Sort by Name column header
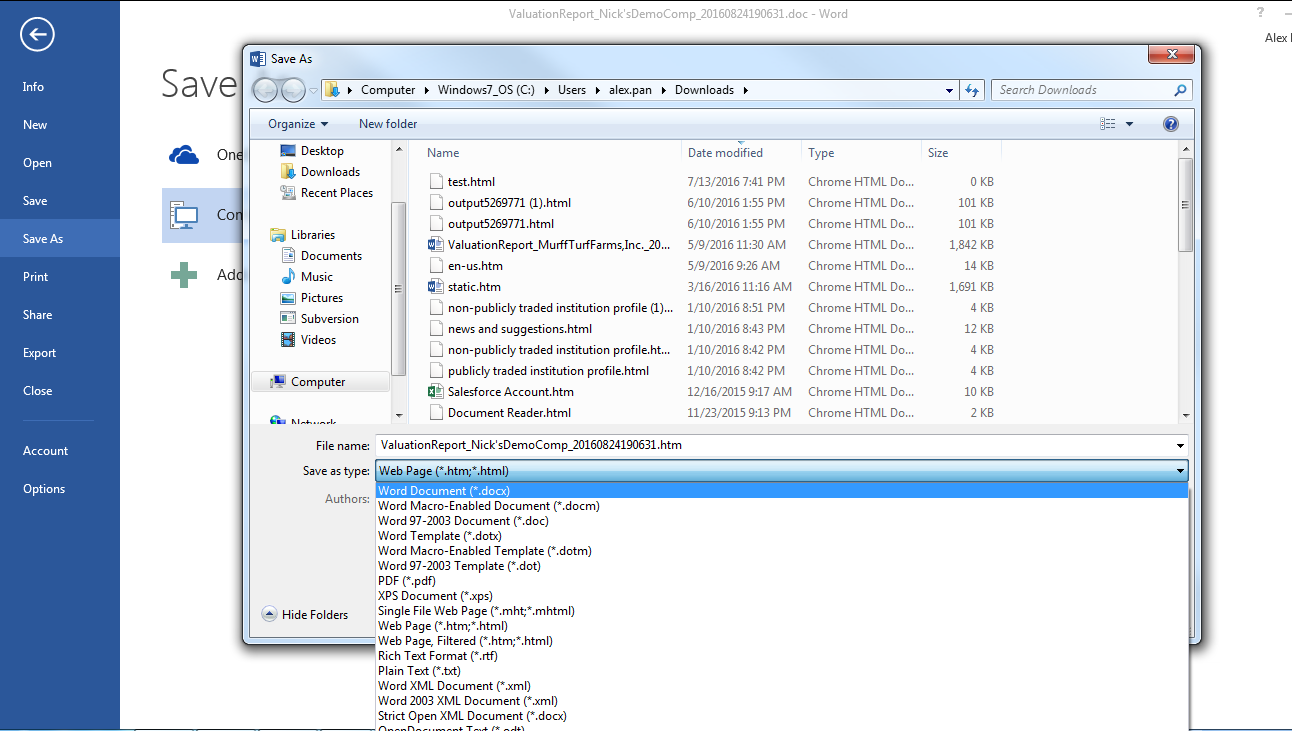 [550, 153]
